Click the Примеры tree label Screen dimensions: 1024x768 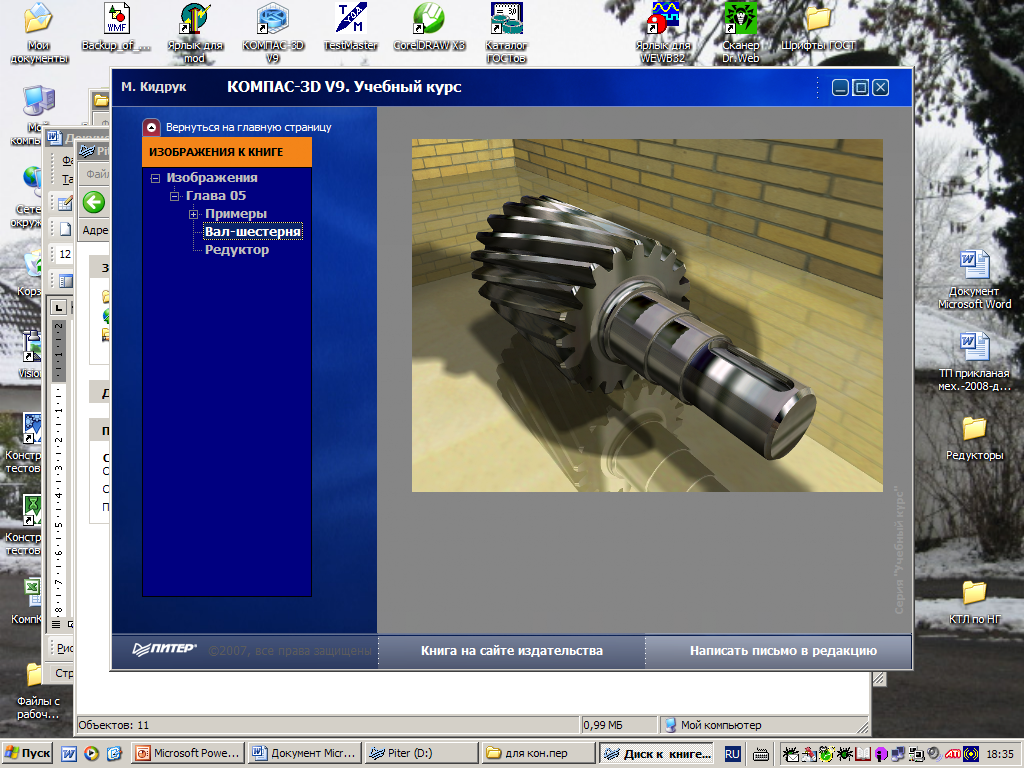tap(236, 214)
